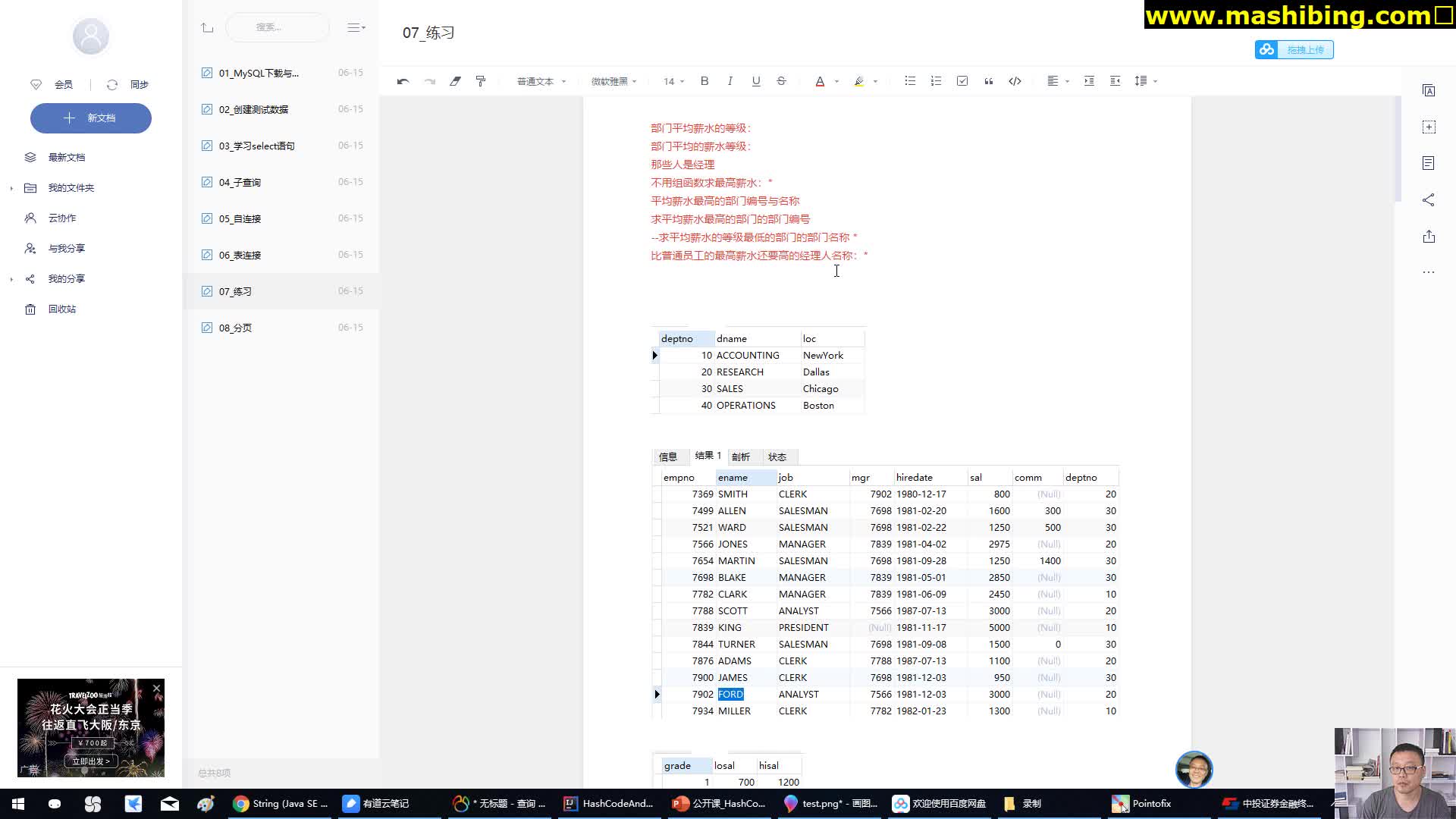Open the list view sort menu
Image resolution: width=1456 pixels, height=819 pixels.
pos(356,27)
